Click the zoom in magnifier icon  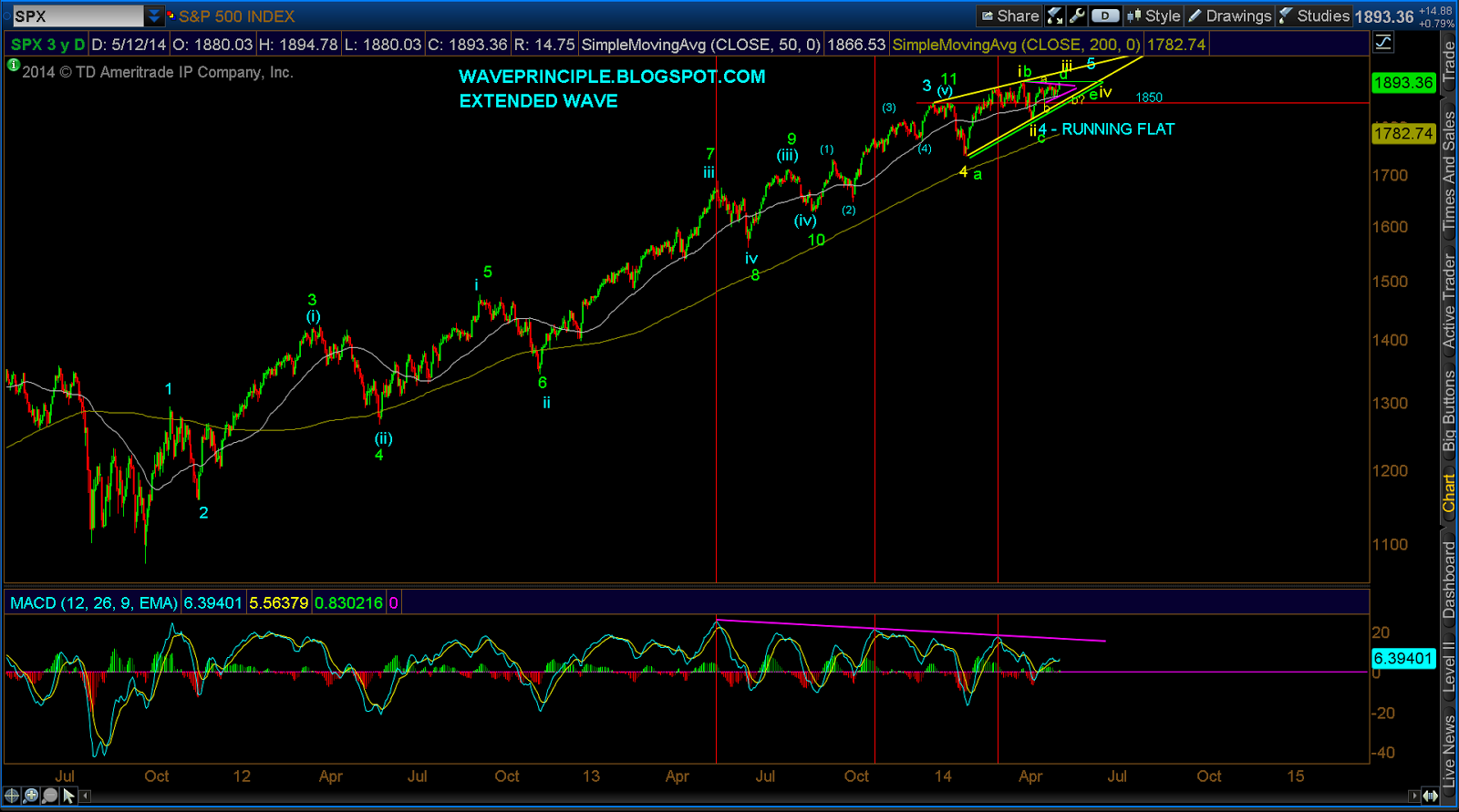[x=31, y=796]
